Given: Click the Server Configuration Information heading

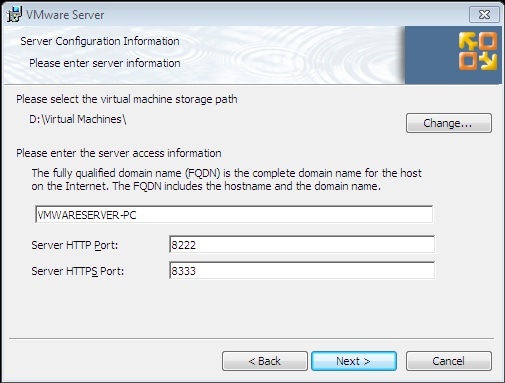Looking at the screenshot, I should click(x=100, y=41).
